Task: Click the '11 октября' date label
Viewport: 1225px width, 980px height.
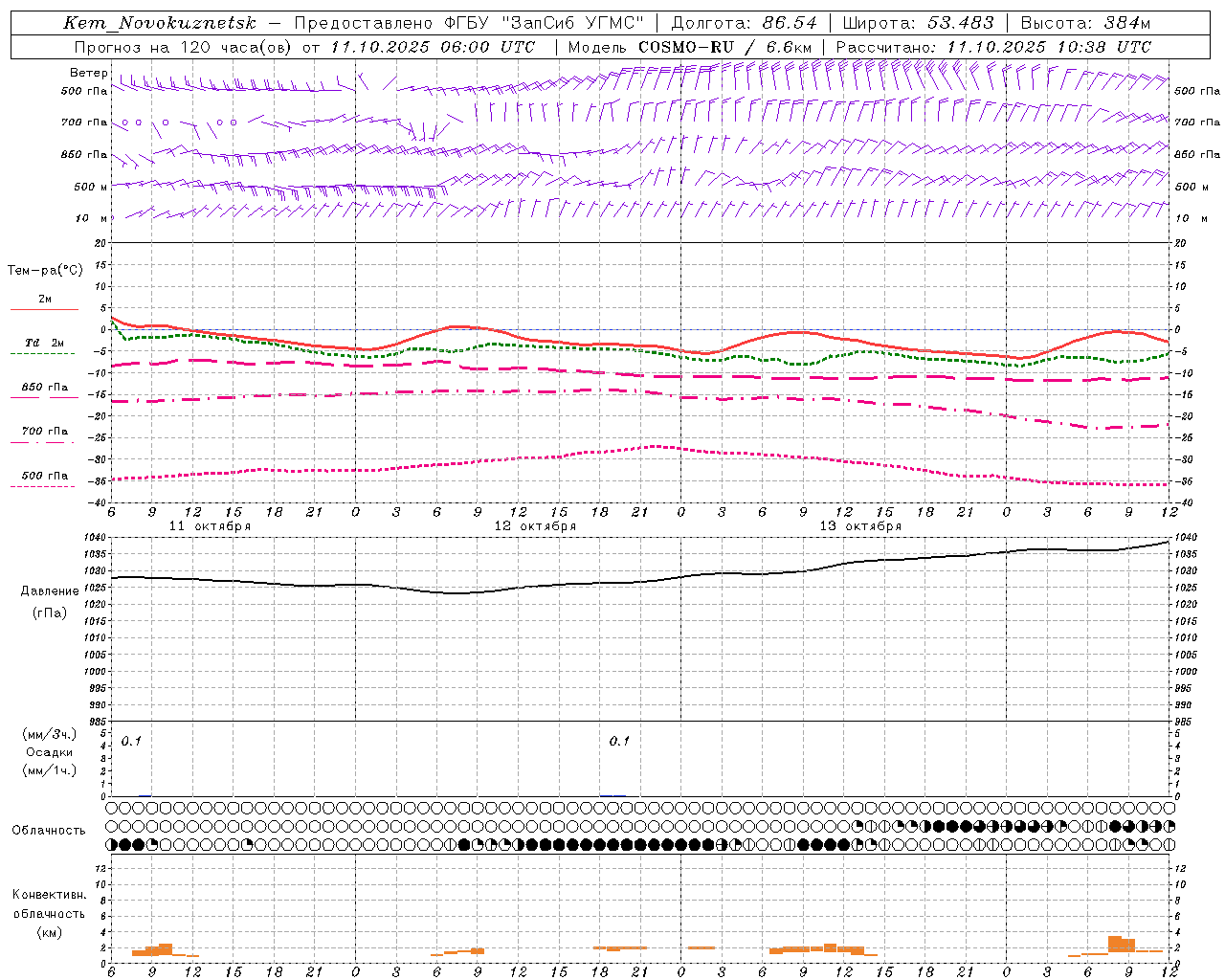Action: click(210, 526)
